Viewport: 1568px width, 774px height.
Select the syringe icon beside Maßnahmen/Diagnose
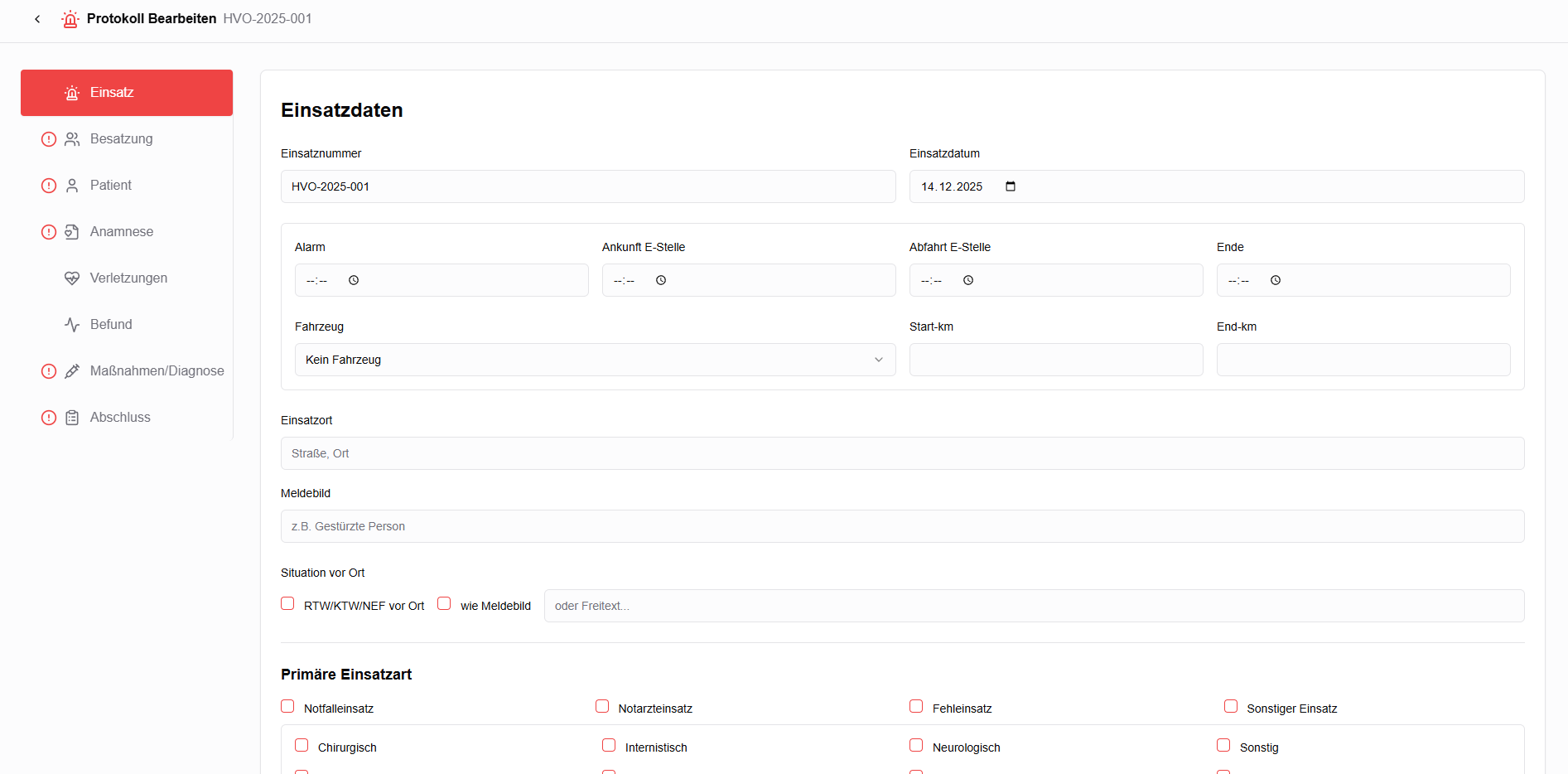[72, 370]
